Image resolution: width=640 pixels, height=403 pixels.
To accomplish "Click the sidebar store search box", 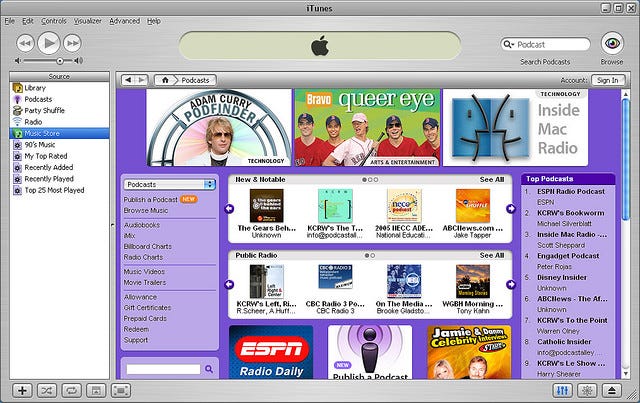I will click(163, 369).
